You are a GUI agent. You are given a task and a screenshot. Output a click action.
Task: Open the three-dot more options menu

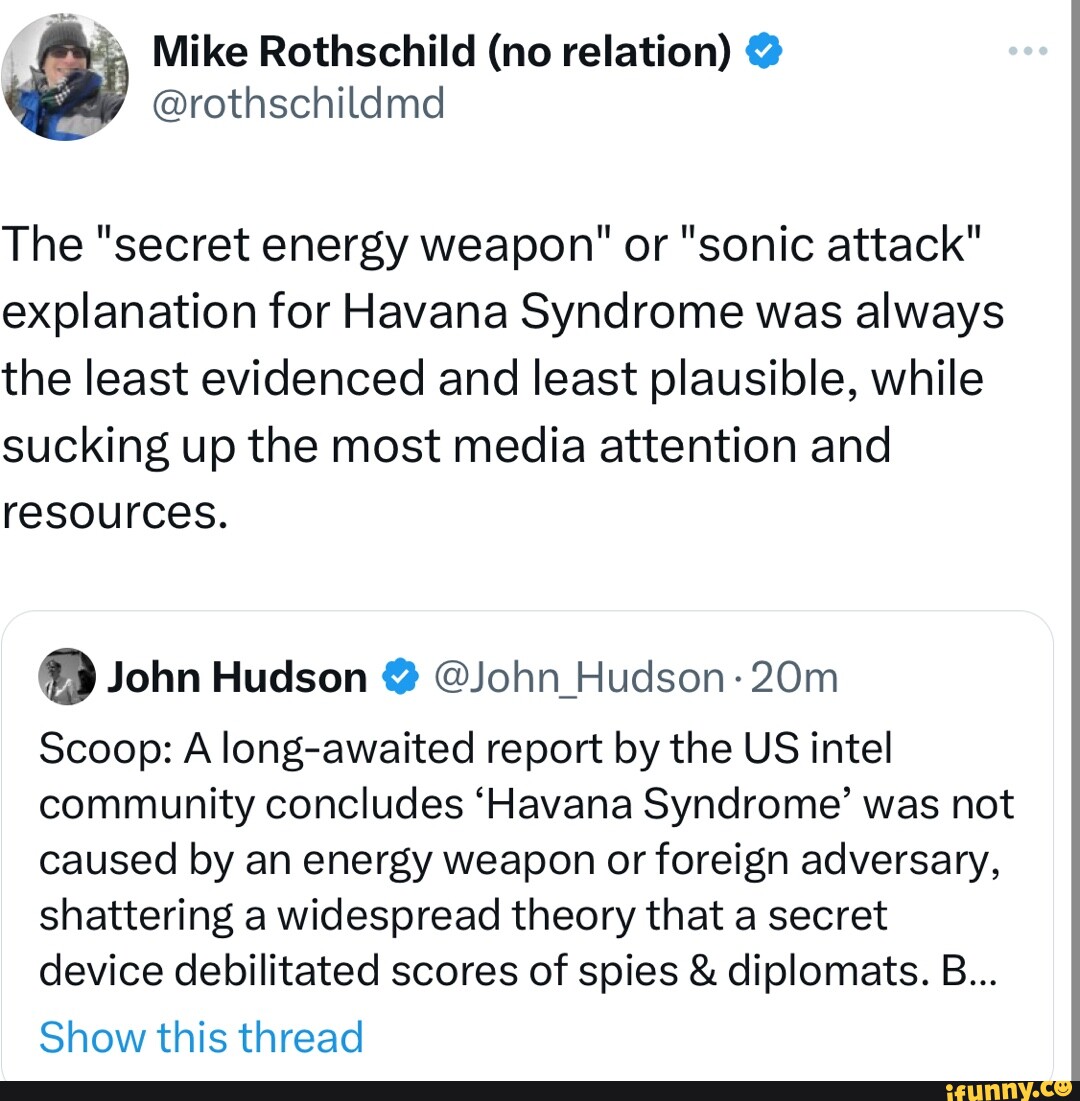pyautogui.click(x=1027, y=50)
